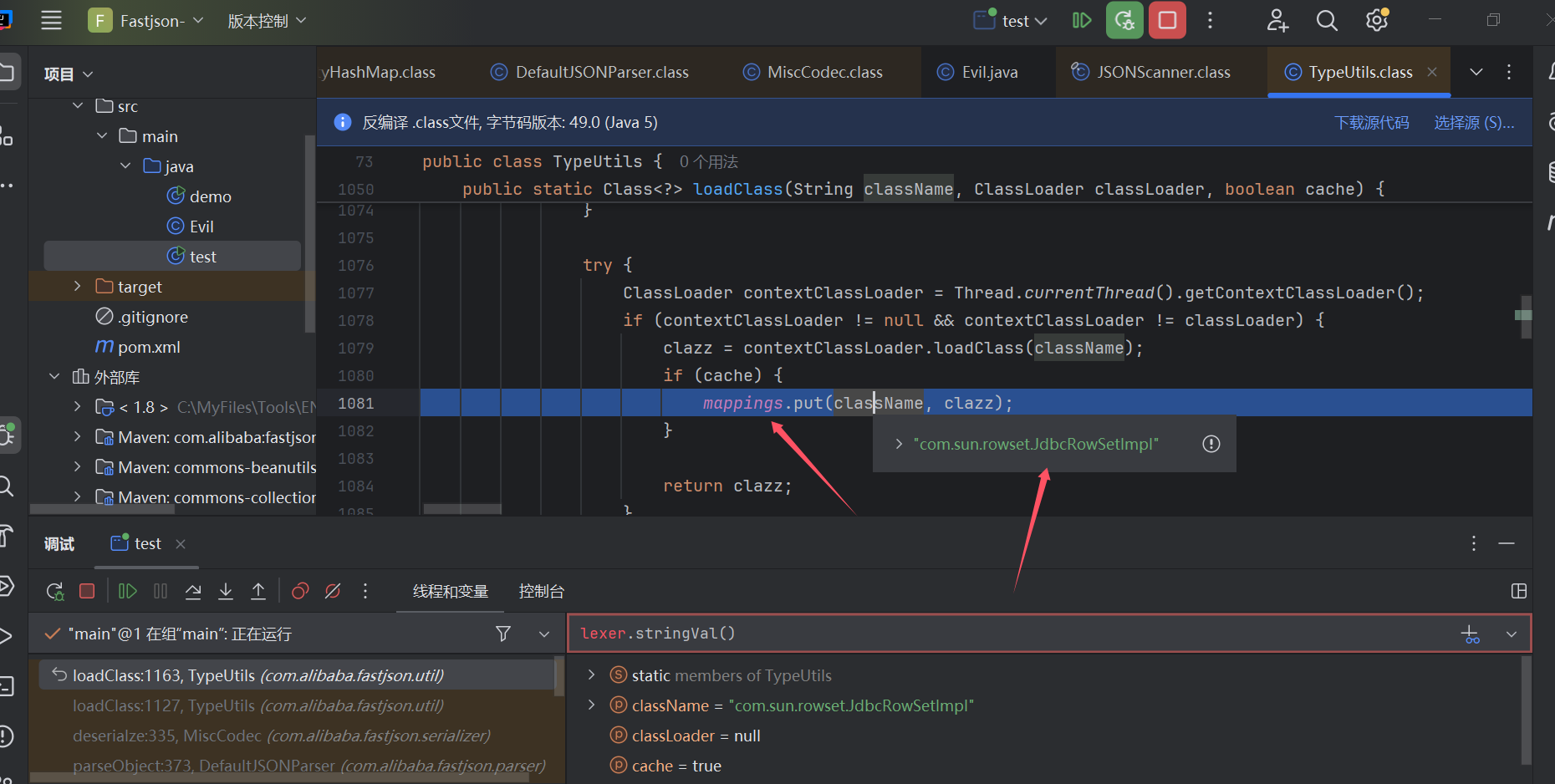This screenshot has height=784, width=1555.
Task: Open the main hamburger menu
Action: coord(51,21)
